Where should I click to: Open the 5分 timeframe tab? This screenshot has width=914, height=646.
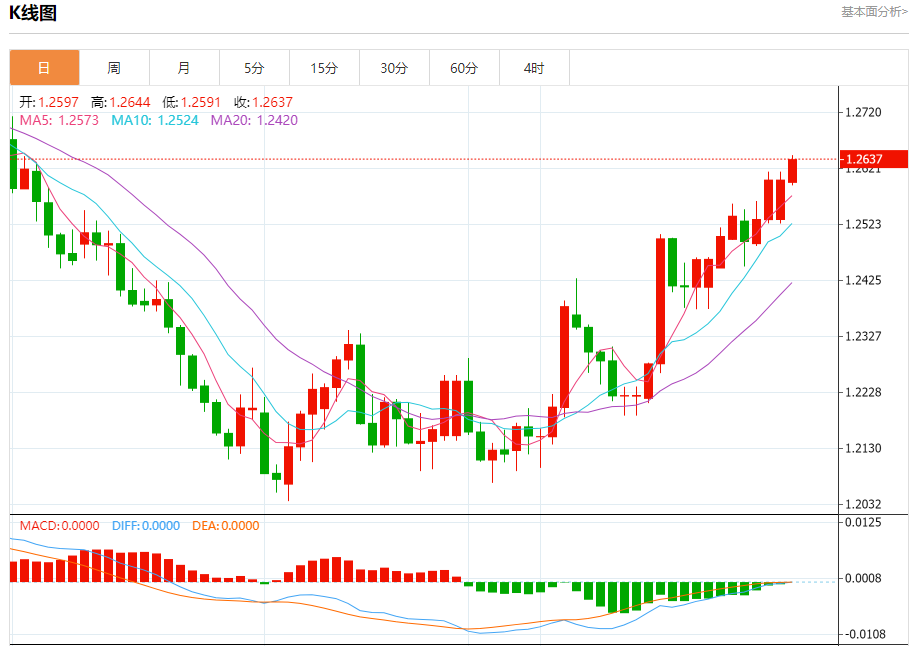click(x=254, y=68)
